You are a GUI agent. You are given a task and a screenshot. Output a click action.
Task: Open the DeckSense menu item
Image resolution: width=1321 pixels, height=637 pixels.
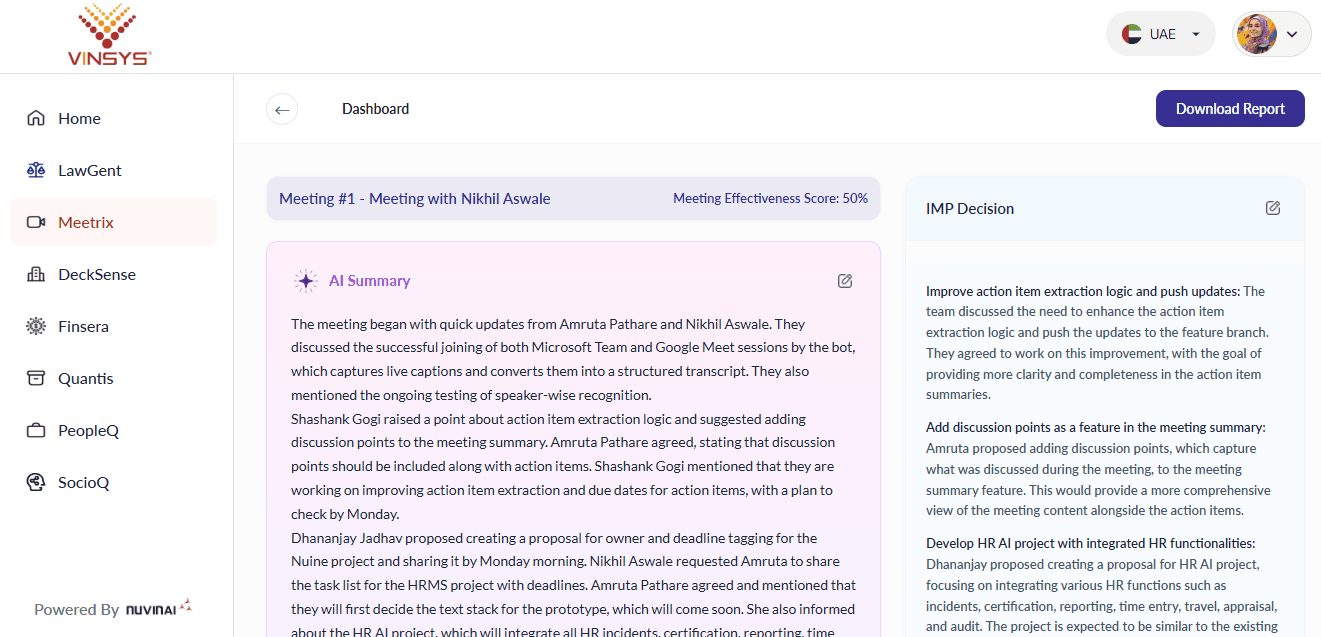click(113, 274)
